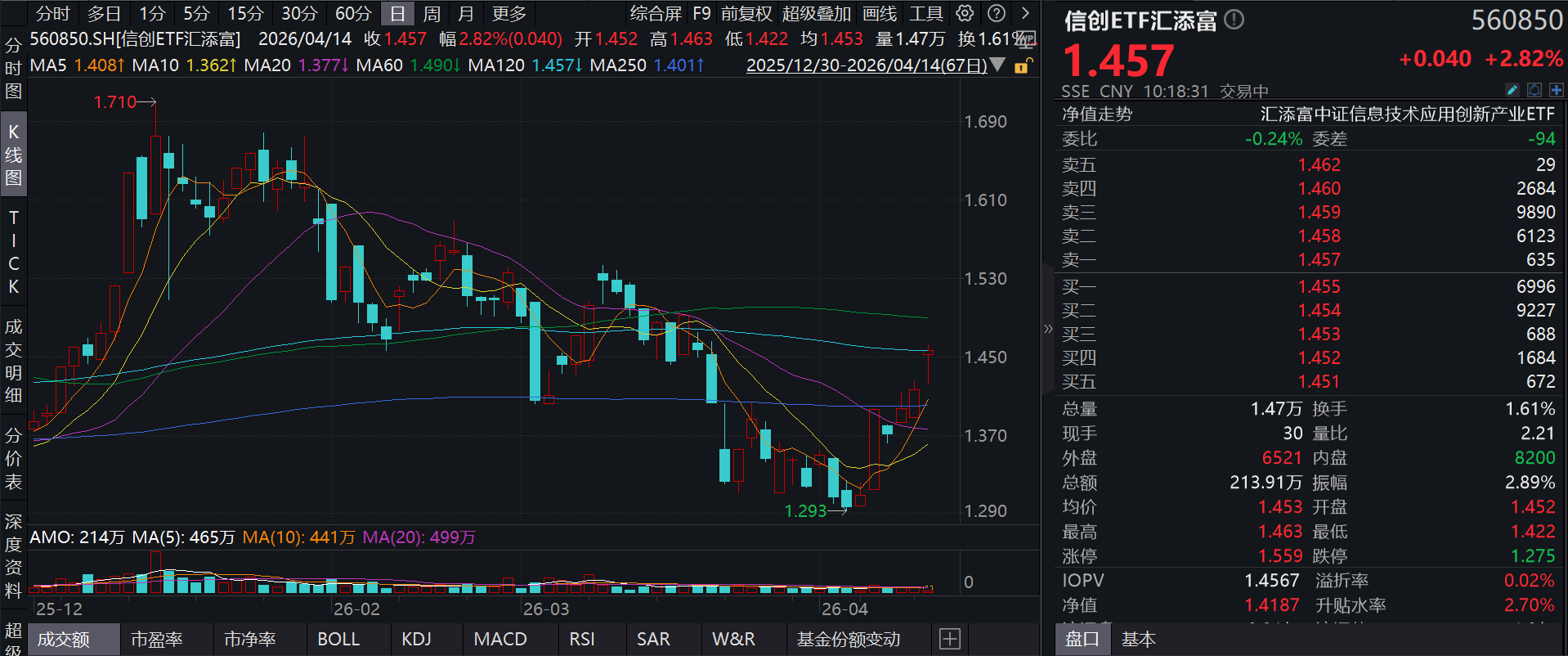Click the pencil edit icon in quote panel
This screenshot has width=1568, height=656.
pos(1512,90)
